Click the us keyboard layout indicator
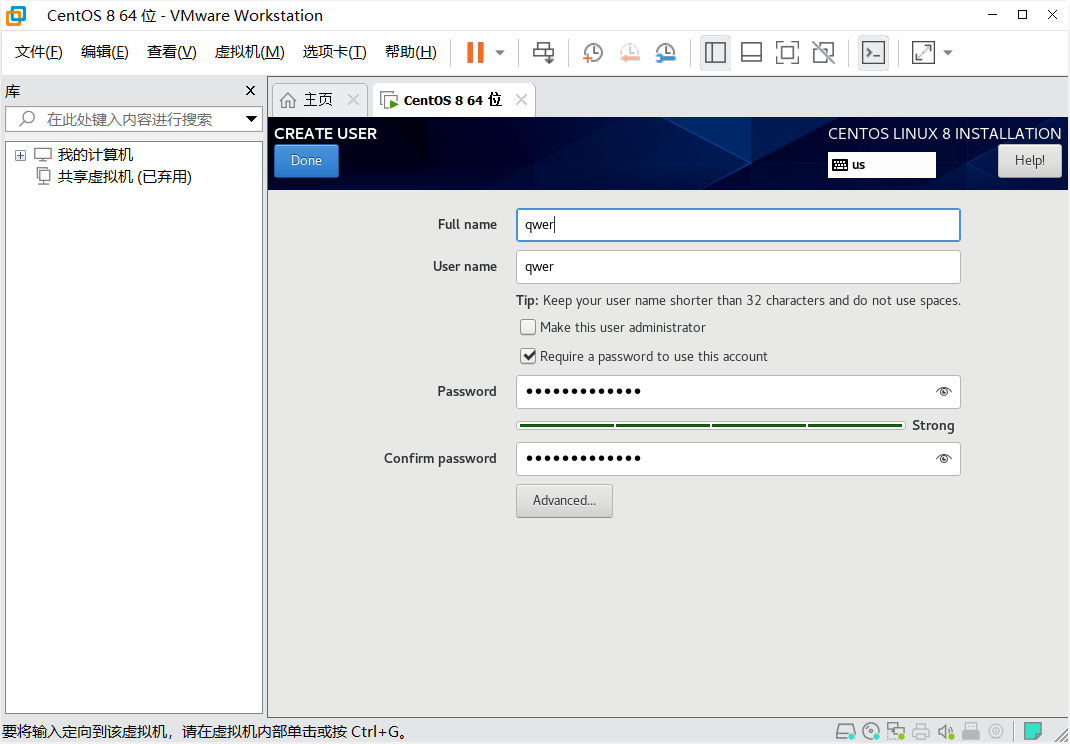The image size is (1070, 744). 882,164
